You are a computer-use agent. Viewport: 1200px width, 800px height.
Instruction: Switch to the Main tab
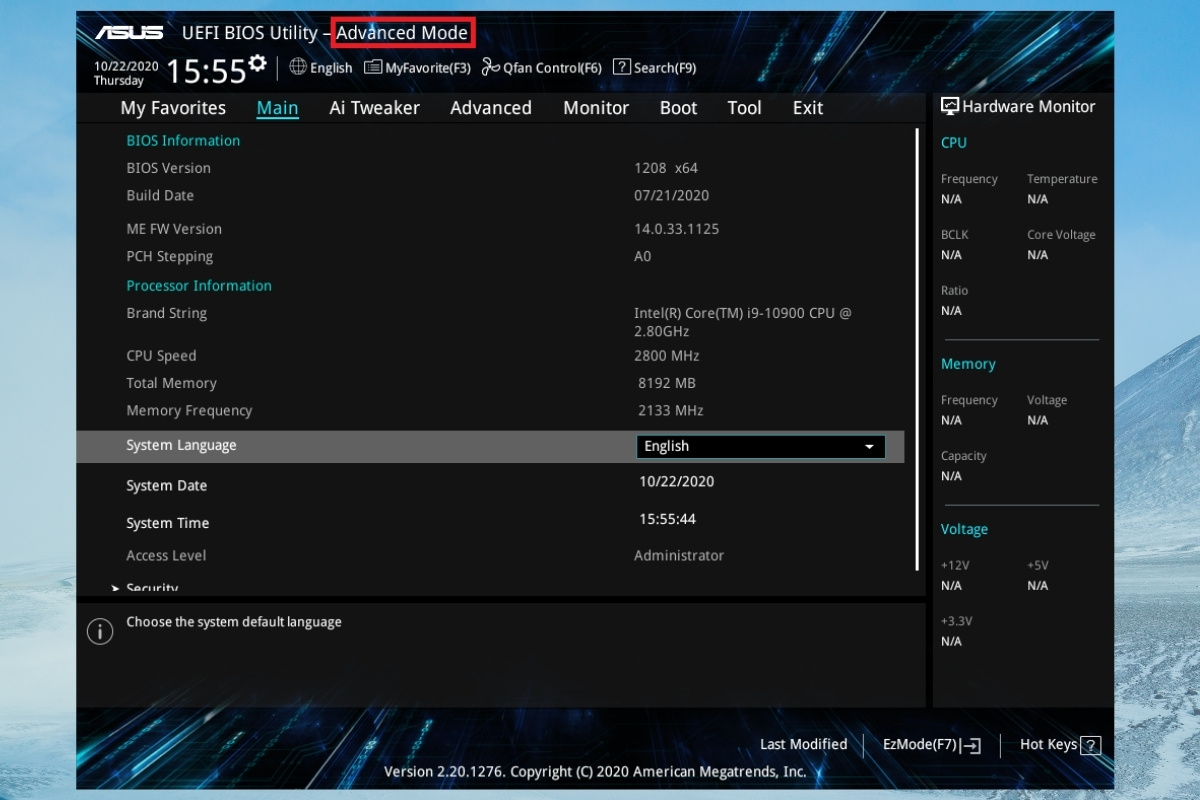click(x=277, y=108)
